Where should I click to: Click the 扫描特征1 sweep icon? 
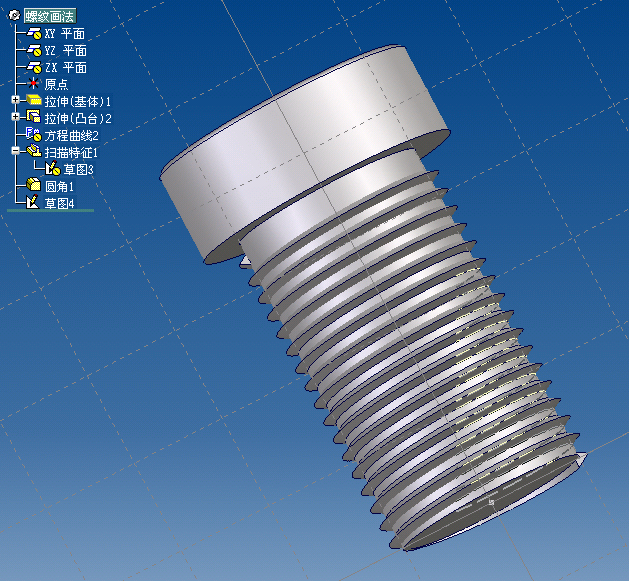coord(34,151)
